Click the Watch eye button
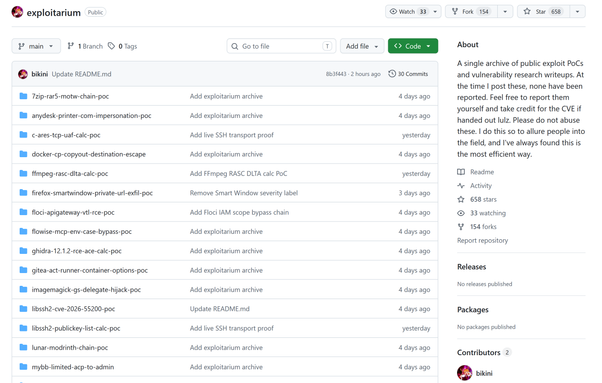 pyautogui.click(x=407, y=12)
